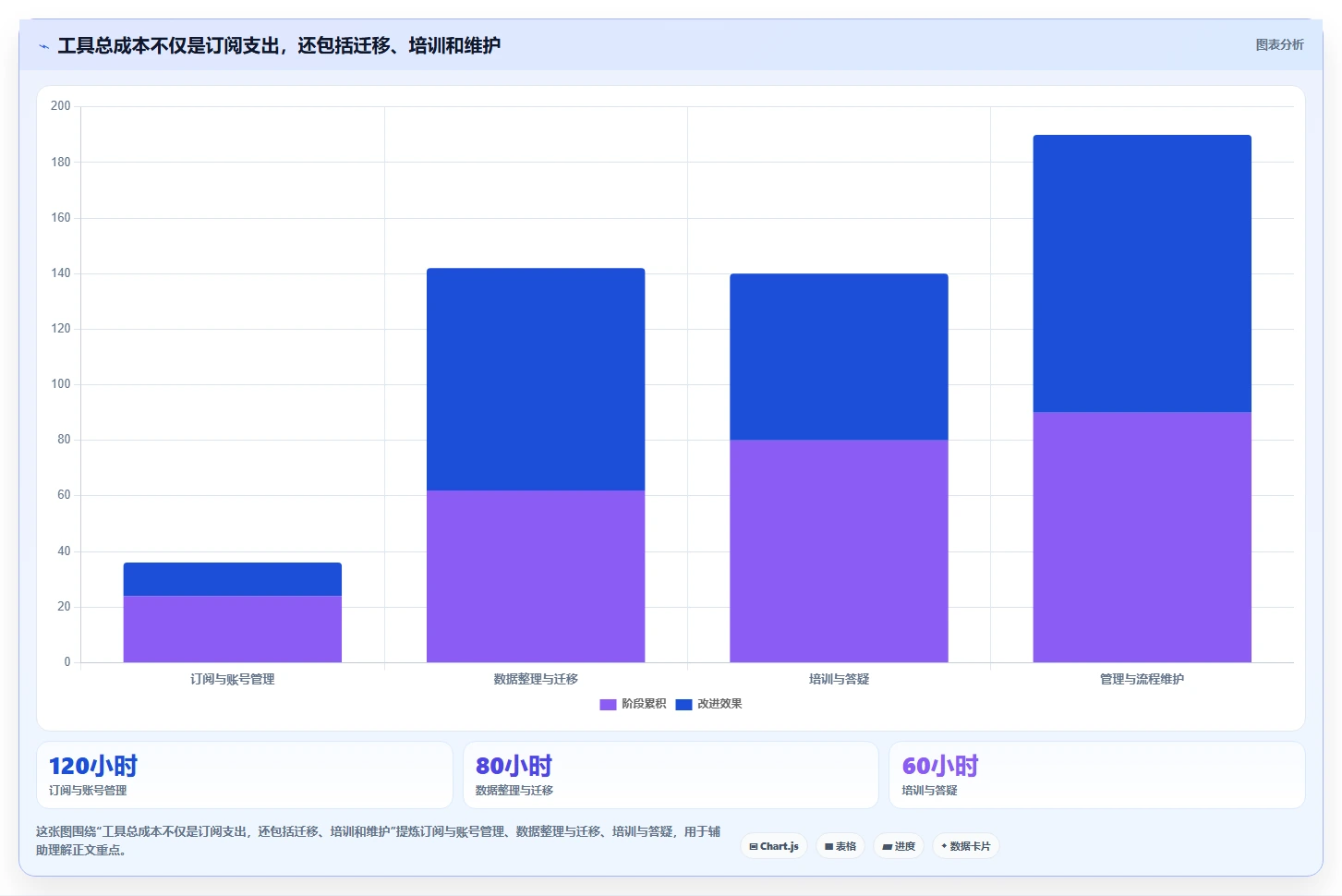This screenshot has height=896, width=1342.
Task: Open the 120小时 data card
Action: click(x=245, y=775)
